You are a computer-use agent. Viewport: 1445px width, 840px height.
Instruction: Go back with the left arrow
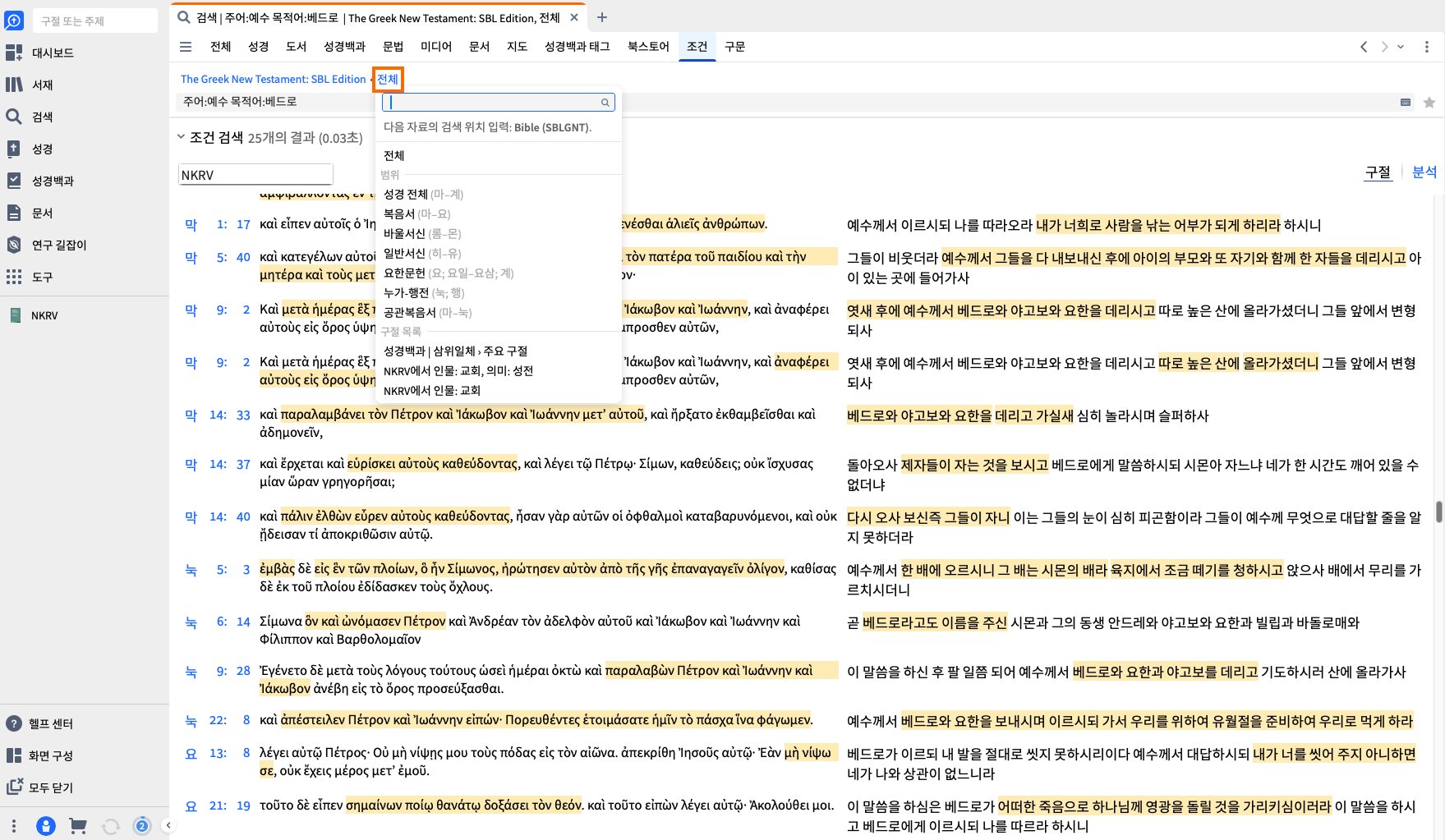click(x=1364, y=47)
